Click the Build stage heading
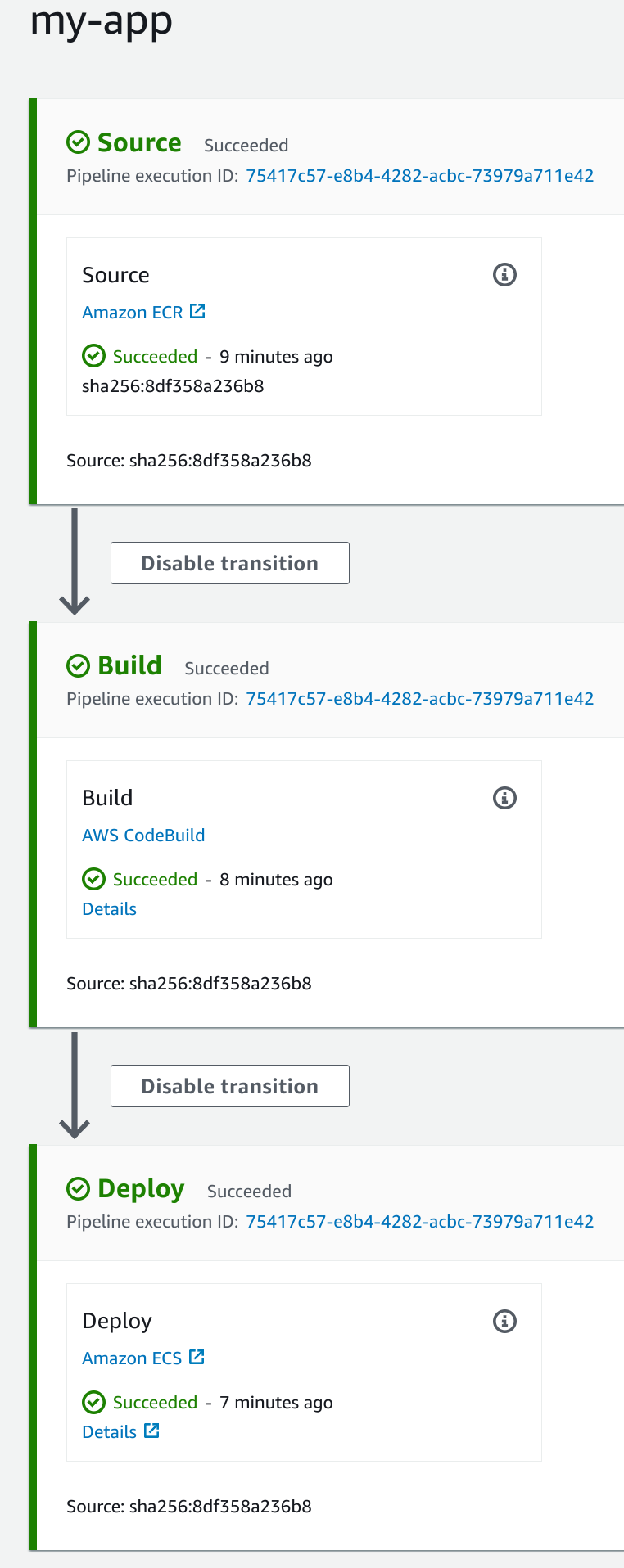The height and width of the screenshot is (1568, 624). tap(129, 665)
